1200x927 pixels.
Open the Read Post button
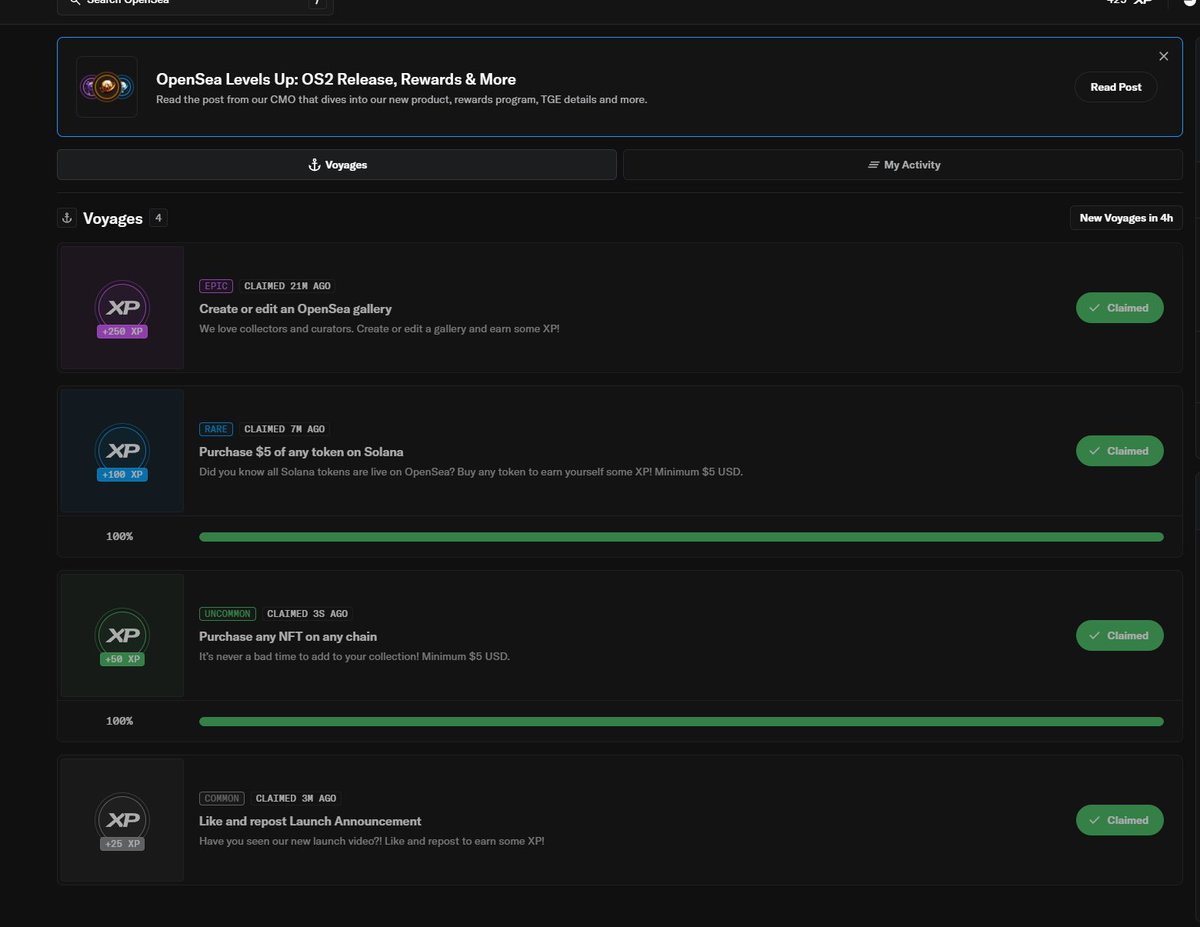tap(1116, 87)
